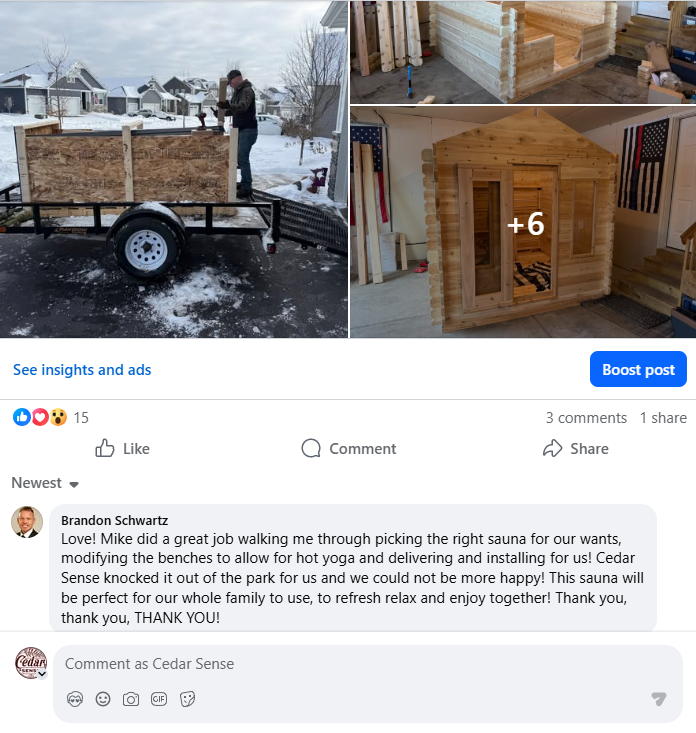Open the +6 more photos thumbnail

click(x=523, y=222)
